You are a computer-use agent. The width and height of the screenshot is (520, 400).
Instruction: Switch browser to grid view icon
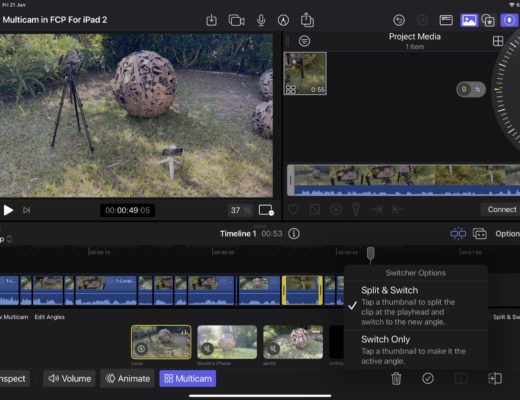tap(498, 41)
